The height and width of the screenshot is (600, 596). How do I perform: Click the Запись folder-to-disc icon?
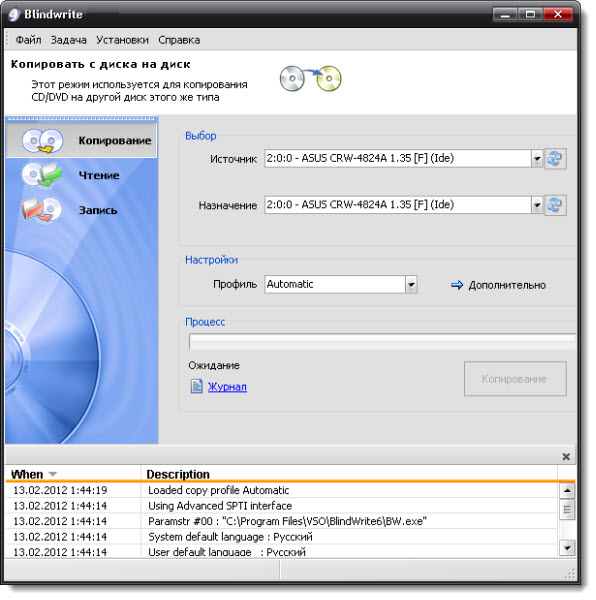pos(42,210)
